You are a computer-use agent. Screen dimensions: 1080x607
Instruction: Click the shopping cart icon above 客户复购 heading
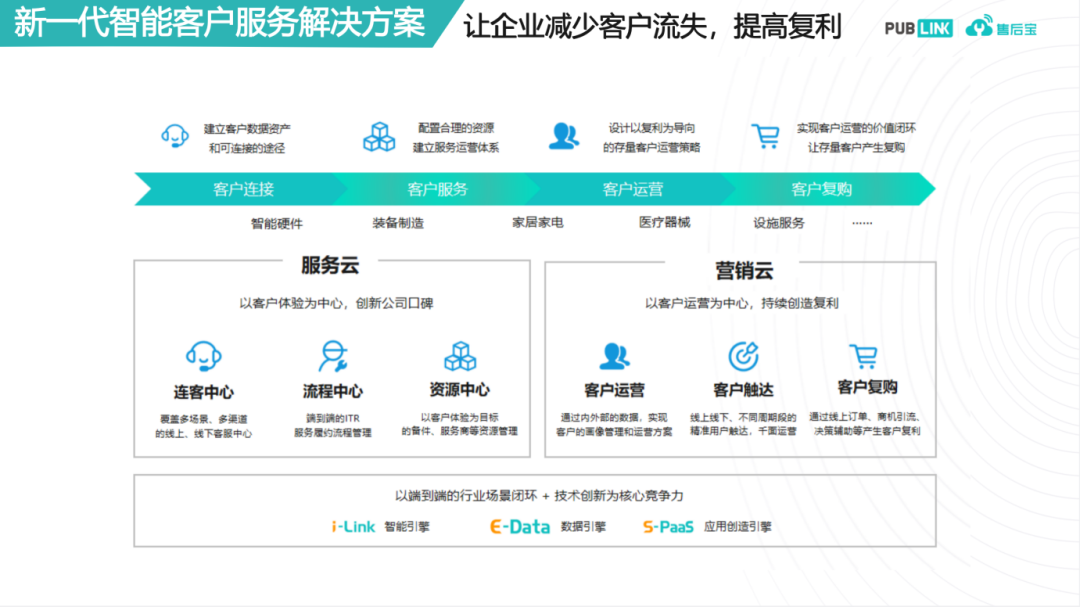(x=863, y=356)
